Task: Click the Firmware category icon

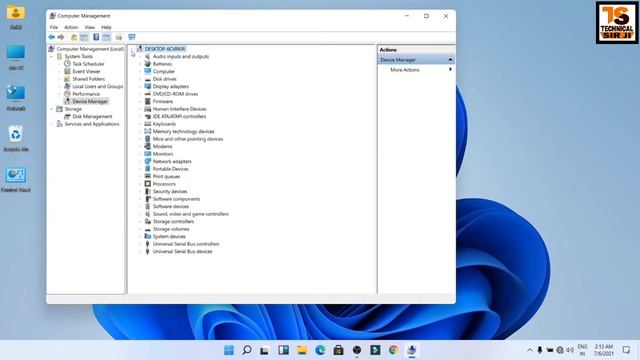Action: point(148,101)
